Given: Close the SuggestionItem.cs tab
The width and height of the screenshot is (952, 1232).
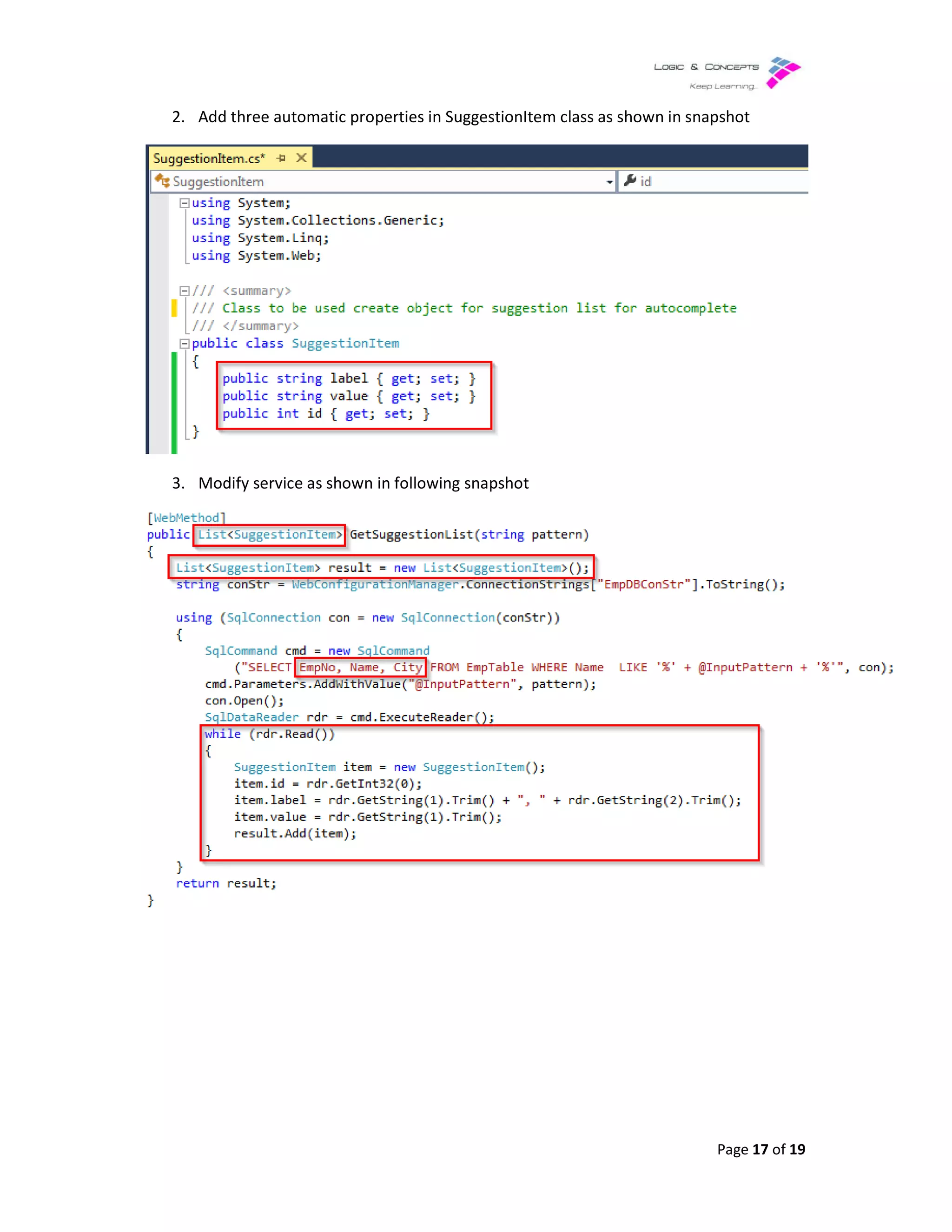Looking at the screenshot, I should (302, 158).
